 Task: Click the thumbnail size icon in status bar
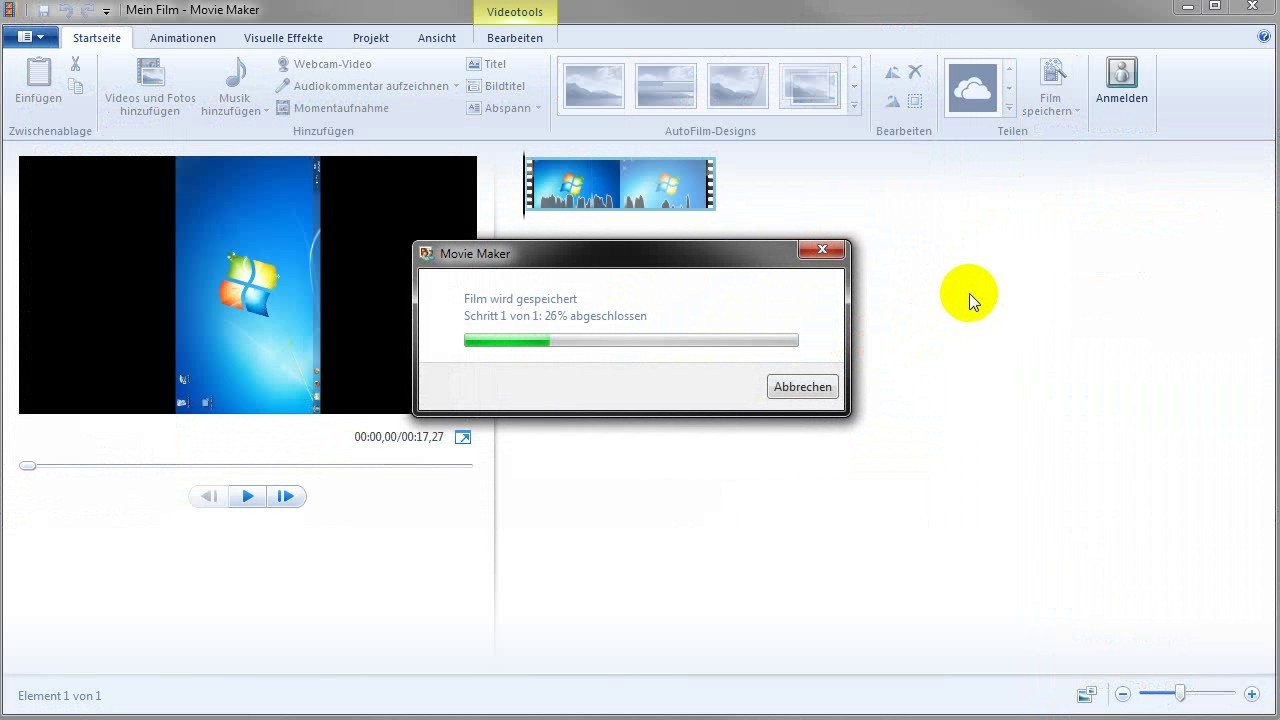coord(1087,694)
